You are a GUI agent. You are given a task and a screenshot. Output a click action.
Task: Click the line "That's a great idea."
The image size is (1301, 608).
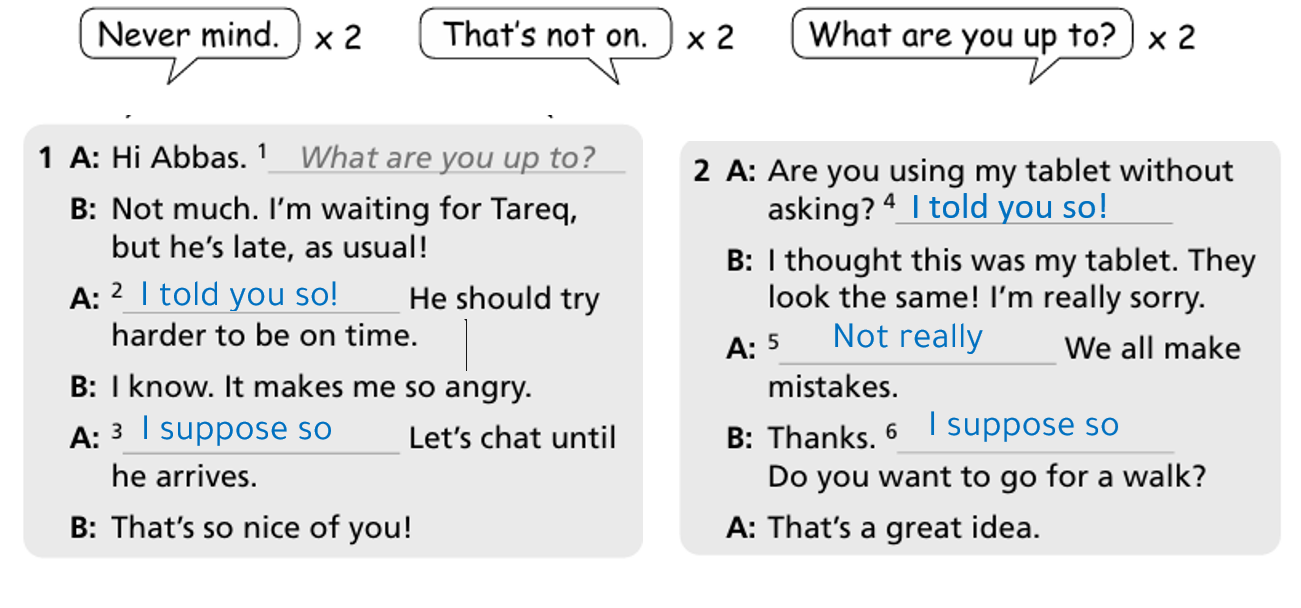(904, 527)
